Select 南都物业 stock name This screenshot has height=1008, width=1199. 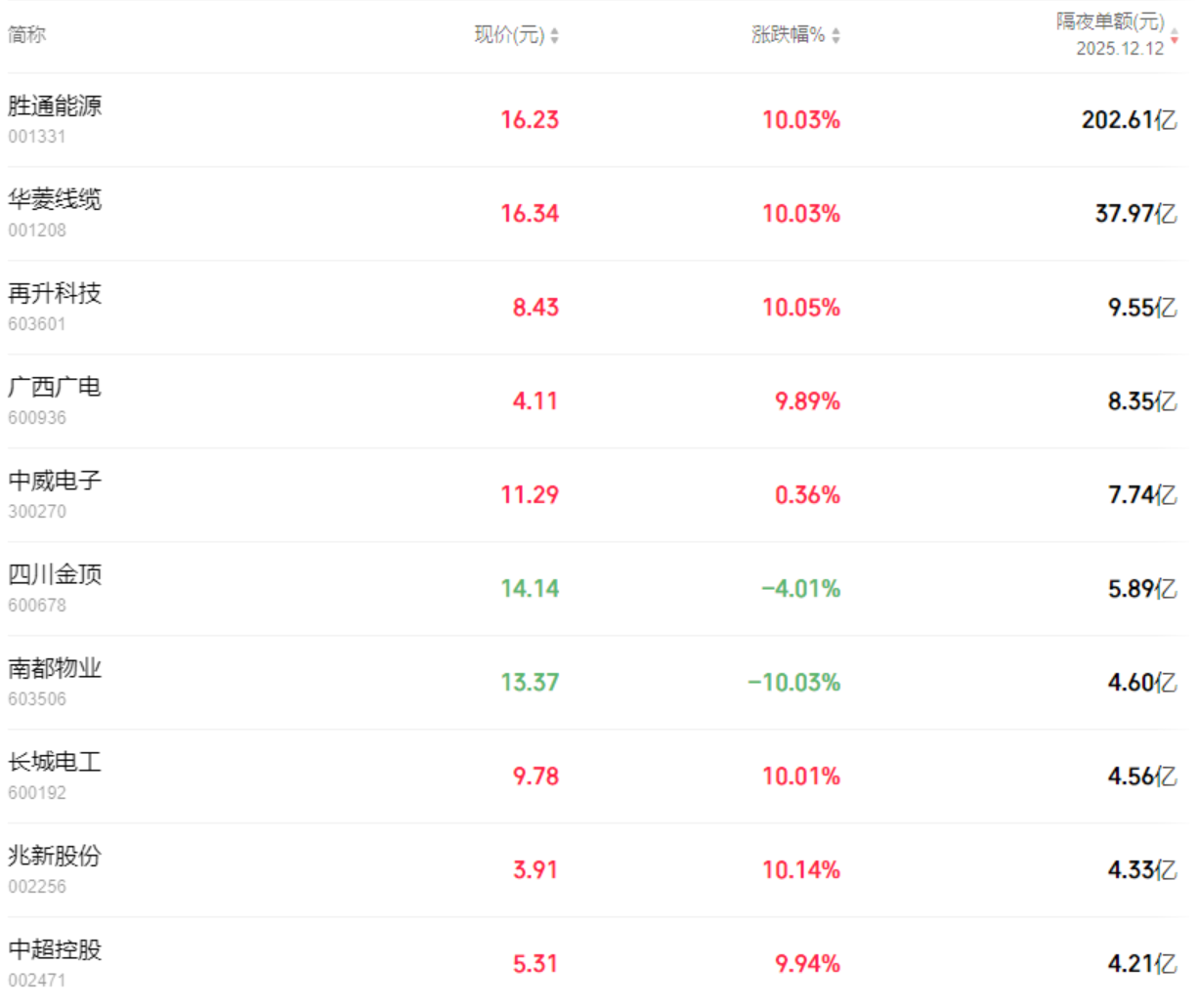pos(55,668)
